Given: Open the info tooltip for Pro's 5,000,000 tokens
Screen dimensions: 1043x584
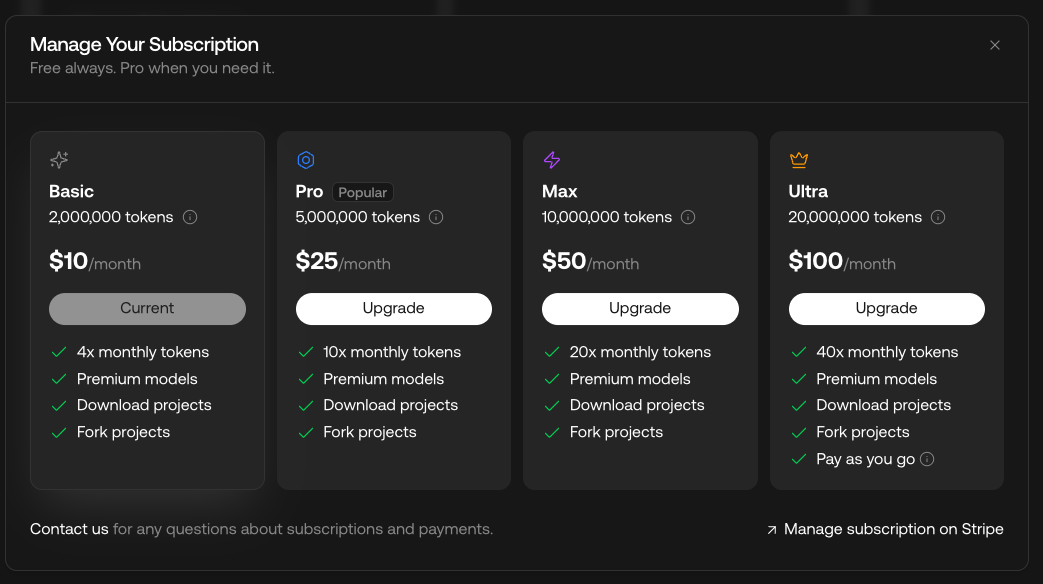Looking at the screenshot, I should (x=436, y=217).
